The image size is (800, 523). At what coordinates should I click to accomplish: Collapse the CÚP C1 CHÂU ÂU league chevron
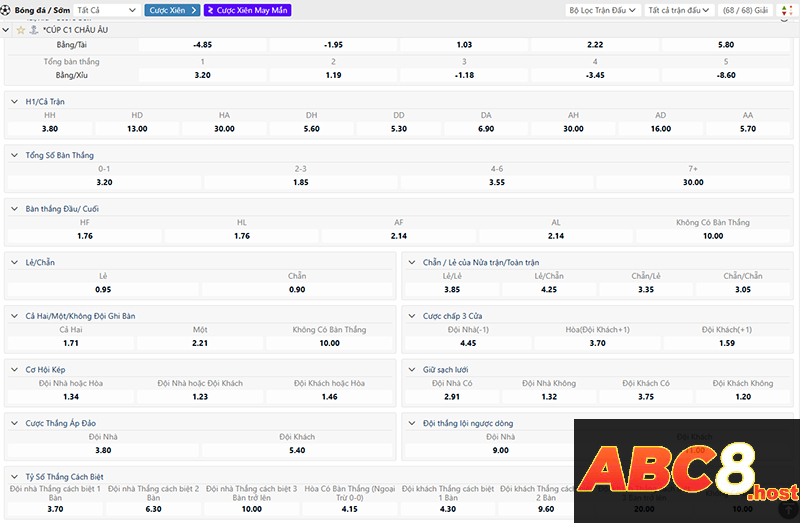(x=7, y=30)
